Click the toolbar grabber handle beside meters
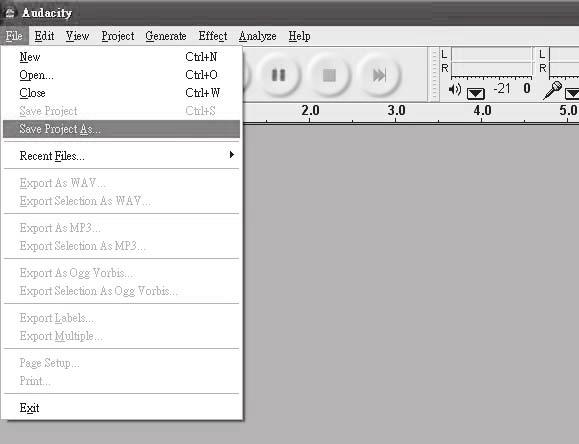 click(x=434, y=74)
